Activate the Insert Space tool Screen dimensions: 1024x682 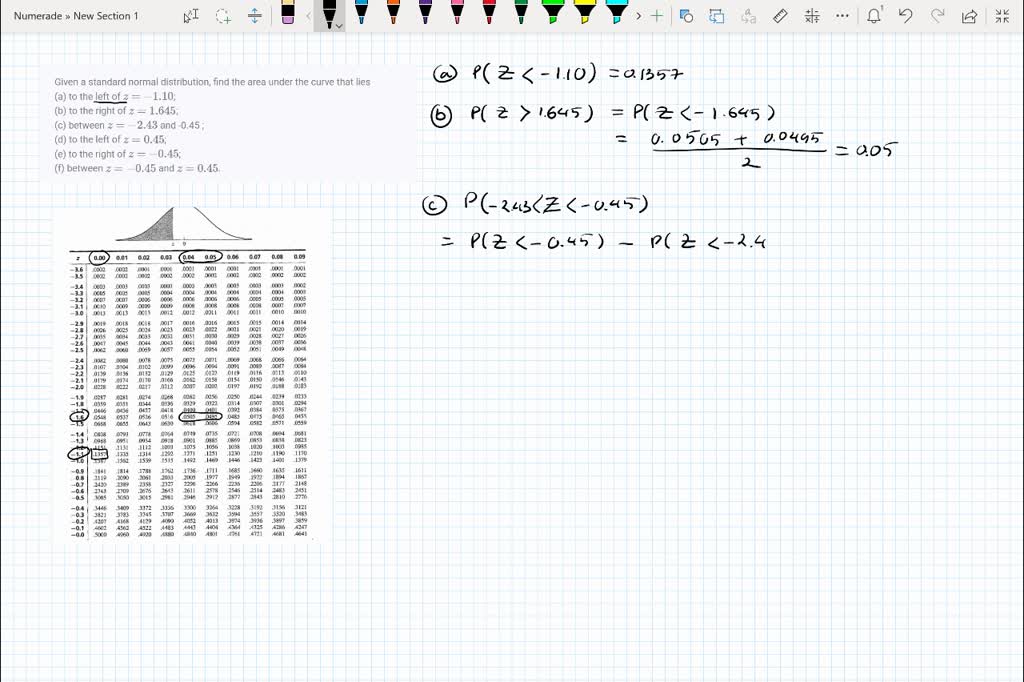click(x=255, y=16)
